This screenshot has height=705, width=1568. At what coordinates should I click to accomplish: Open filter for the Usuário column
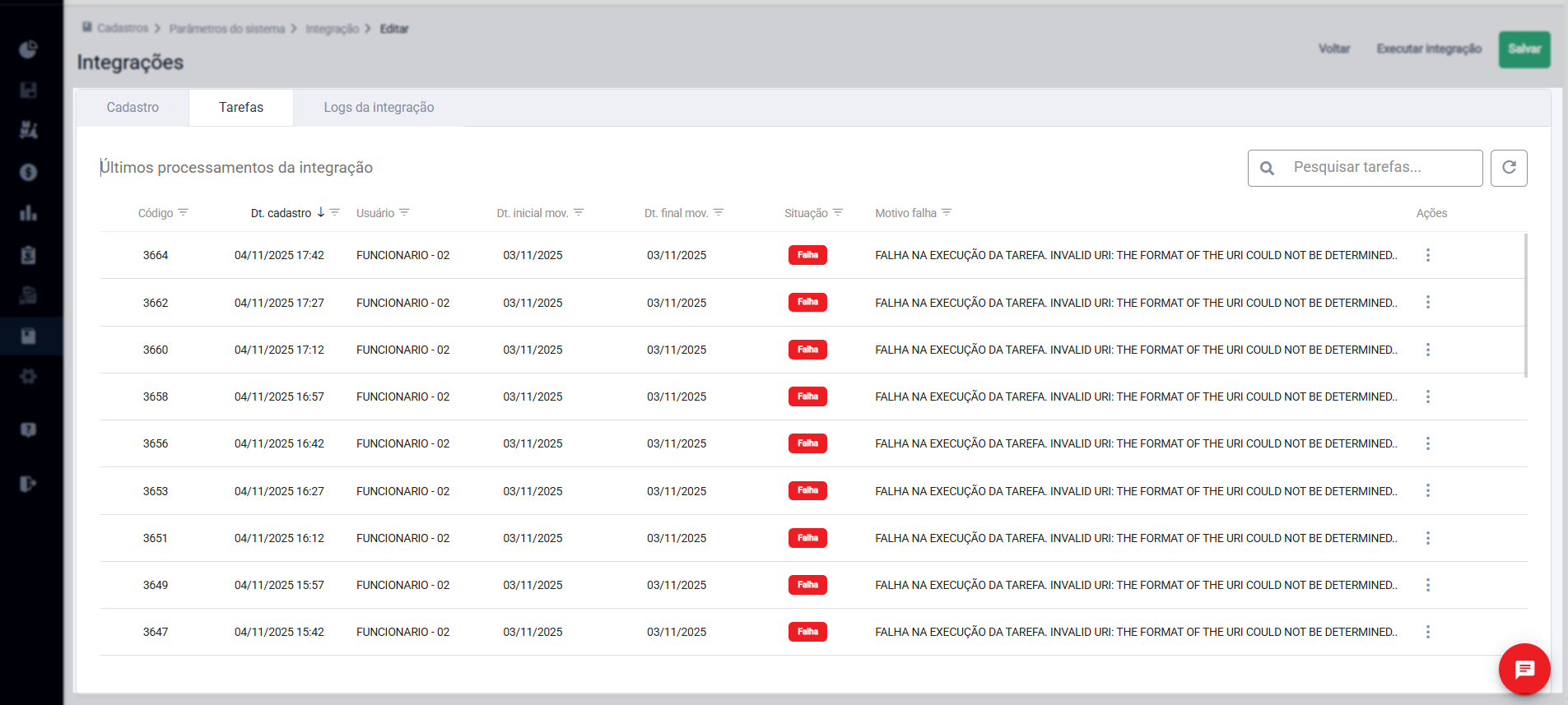pos(404,212)
